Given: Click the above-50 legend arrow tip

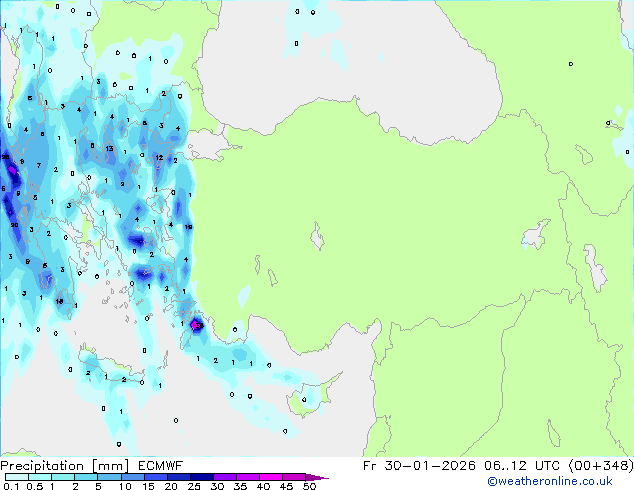Looking at the screenshot, I should point(317,477).
